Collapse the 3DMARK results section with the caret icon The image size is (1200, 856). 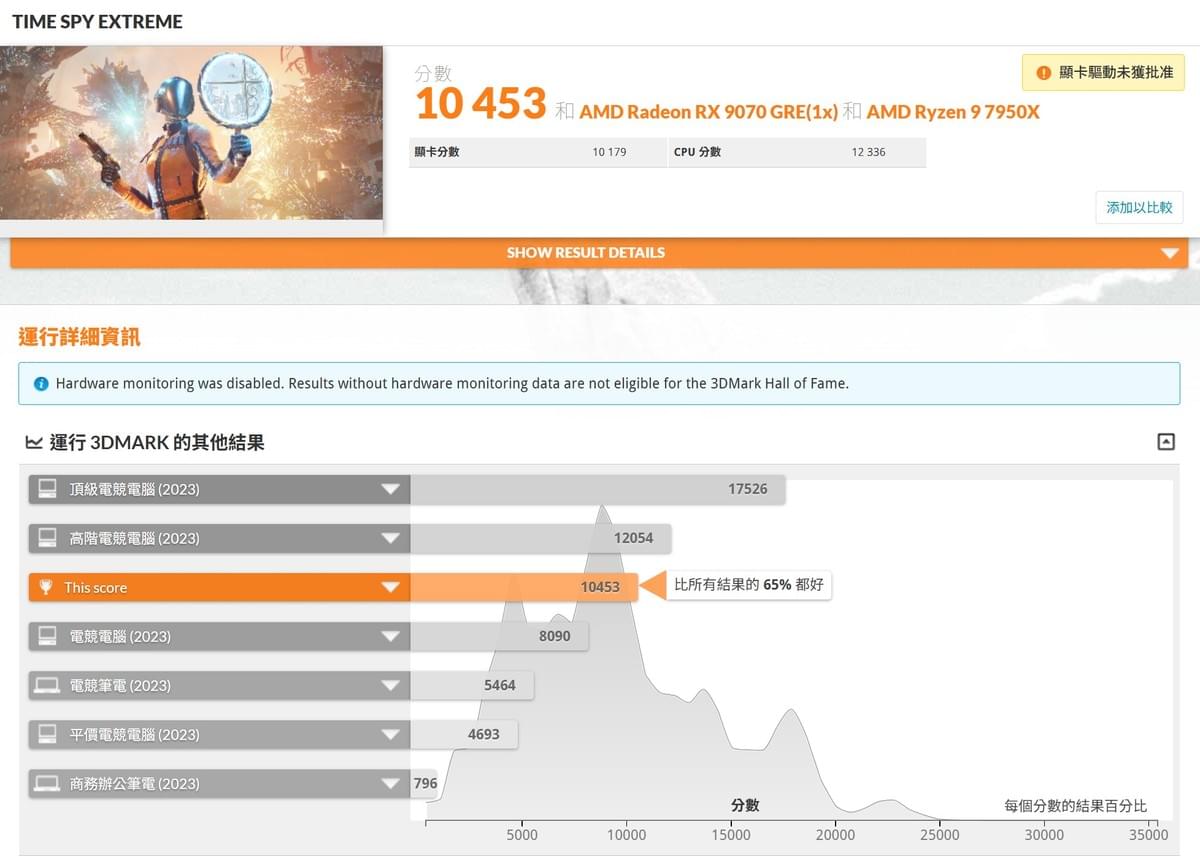point(1166,441)
